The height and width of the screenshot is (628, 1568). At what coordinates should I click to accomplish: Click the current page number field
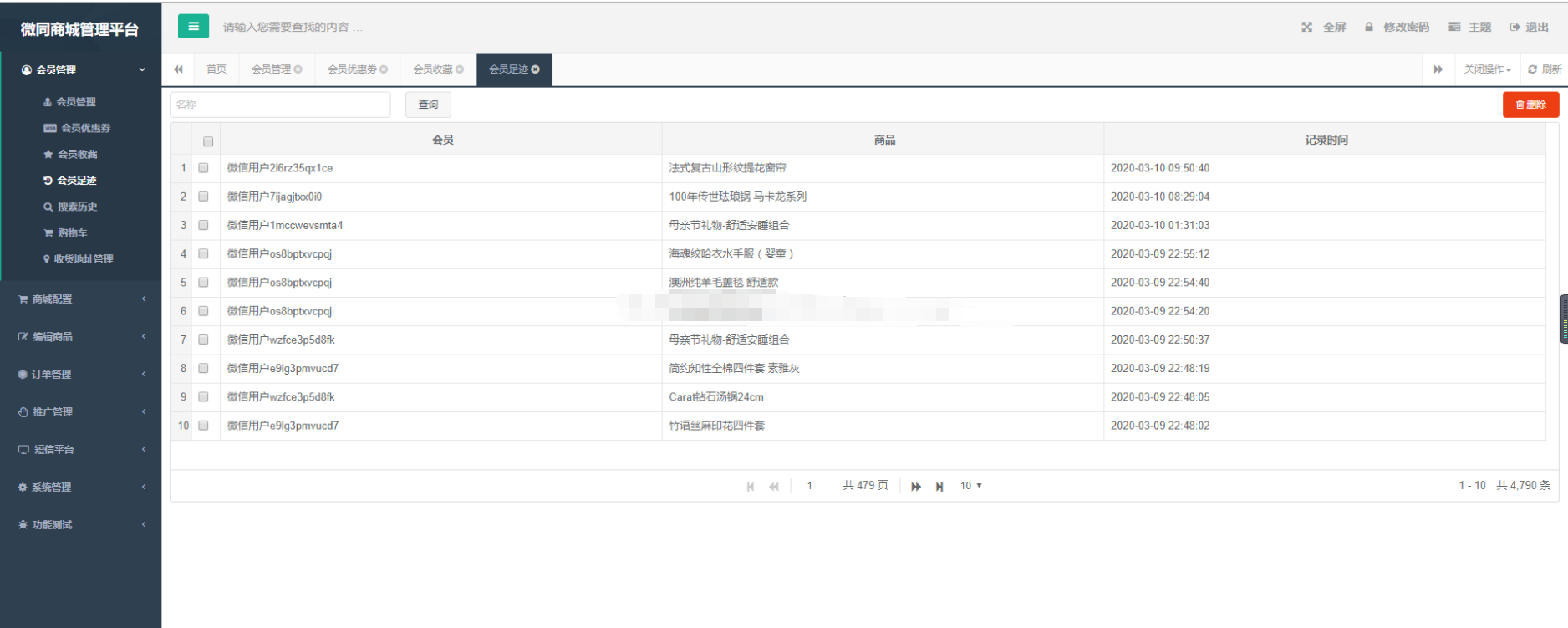809,486
